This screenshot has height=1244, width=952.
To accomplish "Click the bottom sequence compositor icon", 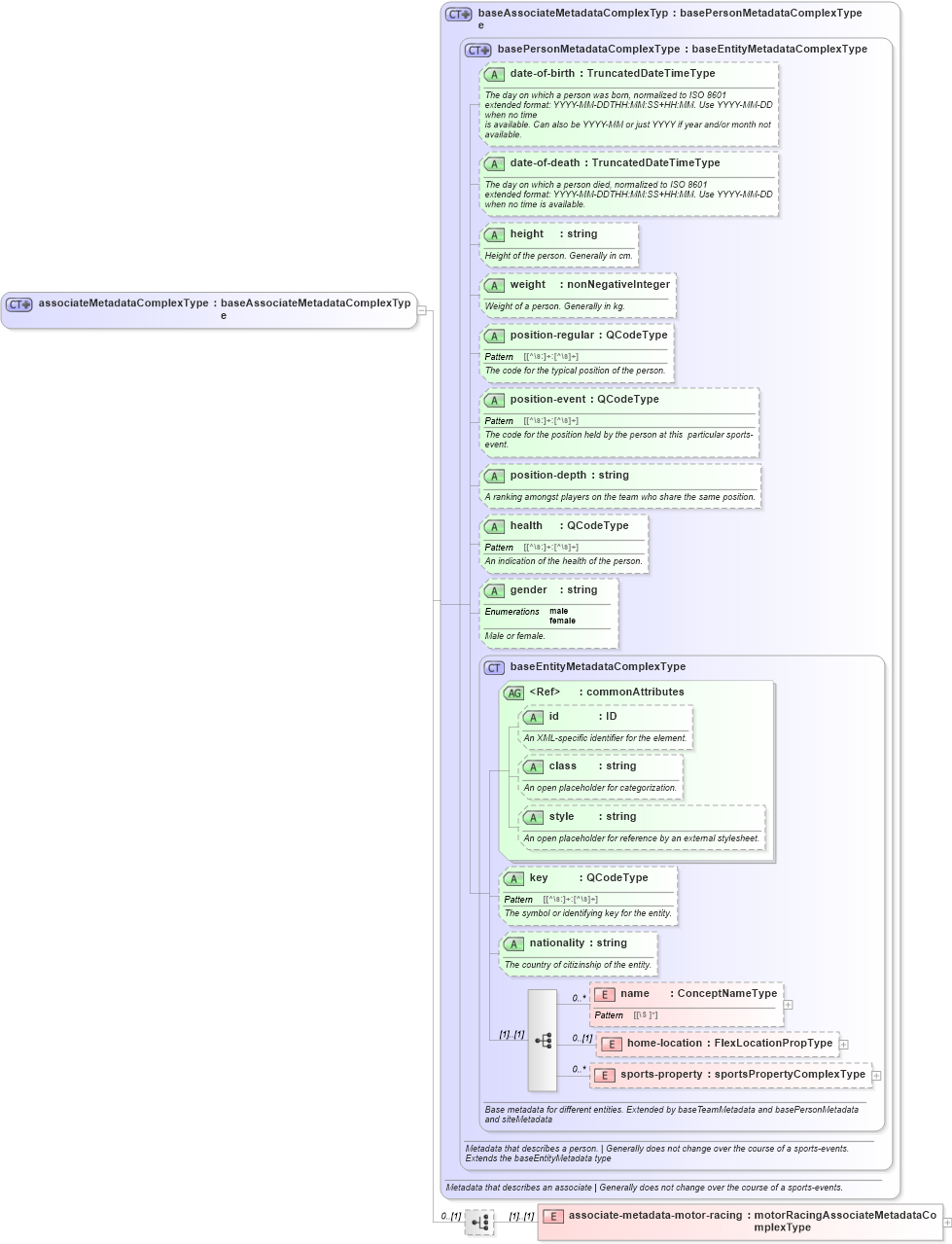I will pyautogui.click(x=478, y=1222).
